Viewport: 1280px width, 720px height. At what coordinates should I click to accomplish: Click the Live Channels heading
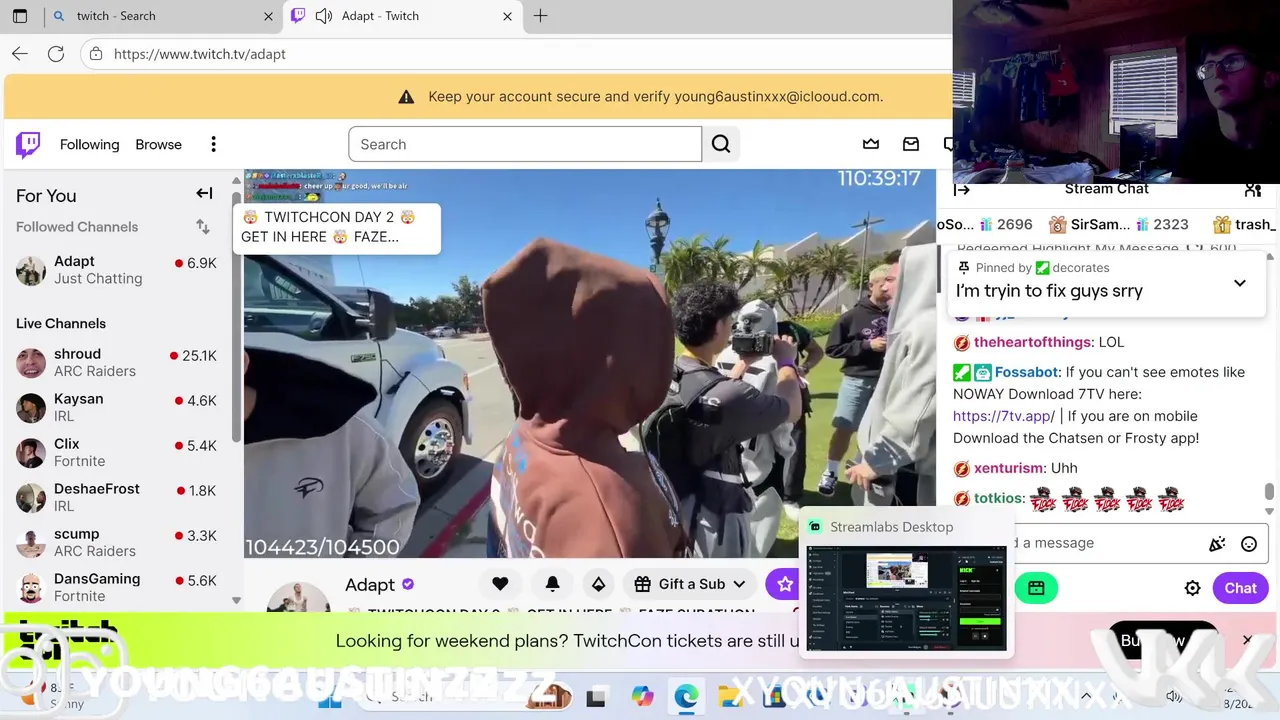coord(61,324)
